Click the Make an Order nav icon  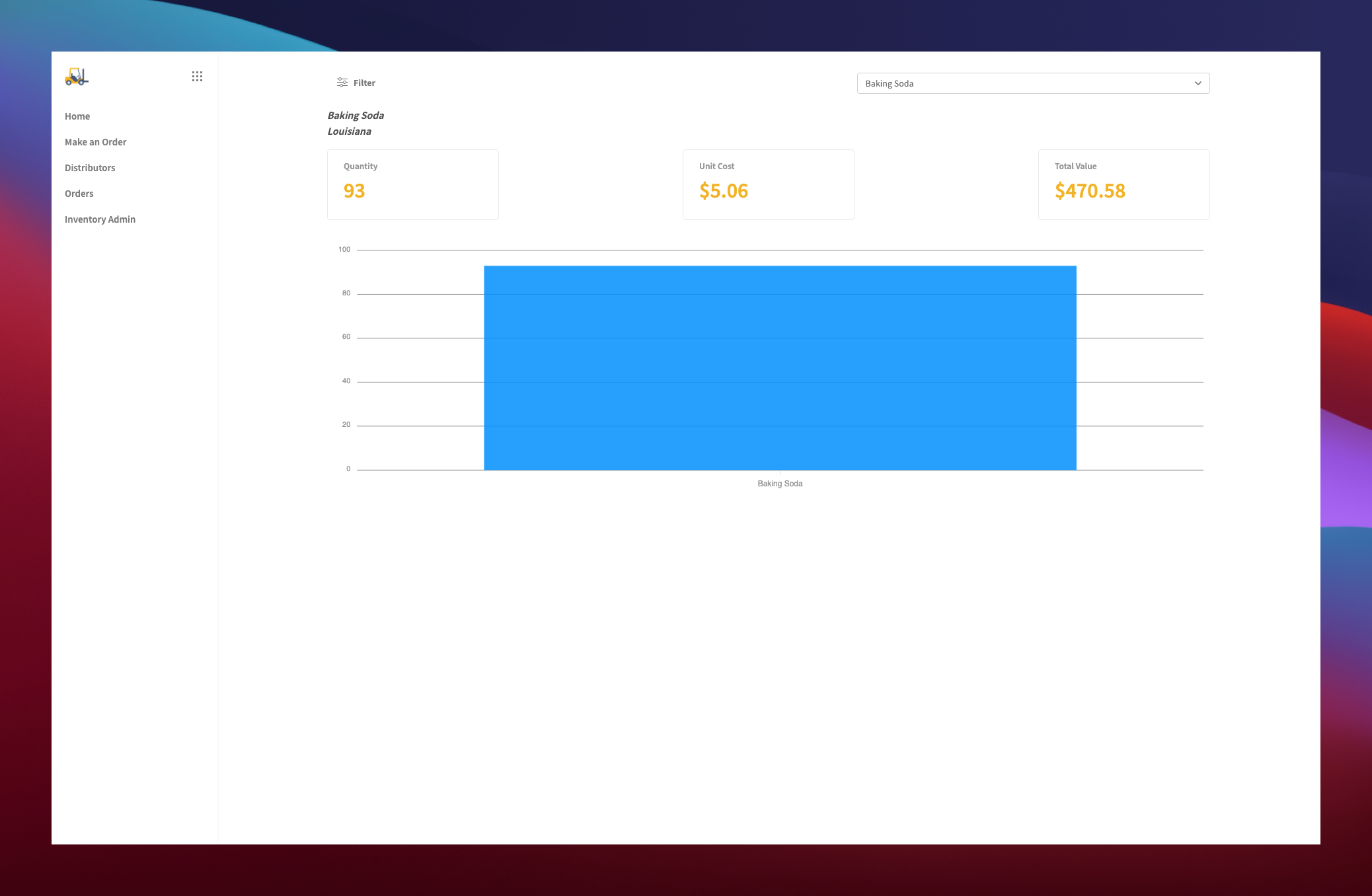tap(96, 142)
